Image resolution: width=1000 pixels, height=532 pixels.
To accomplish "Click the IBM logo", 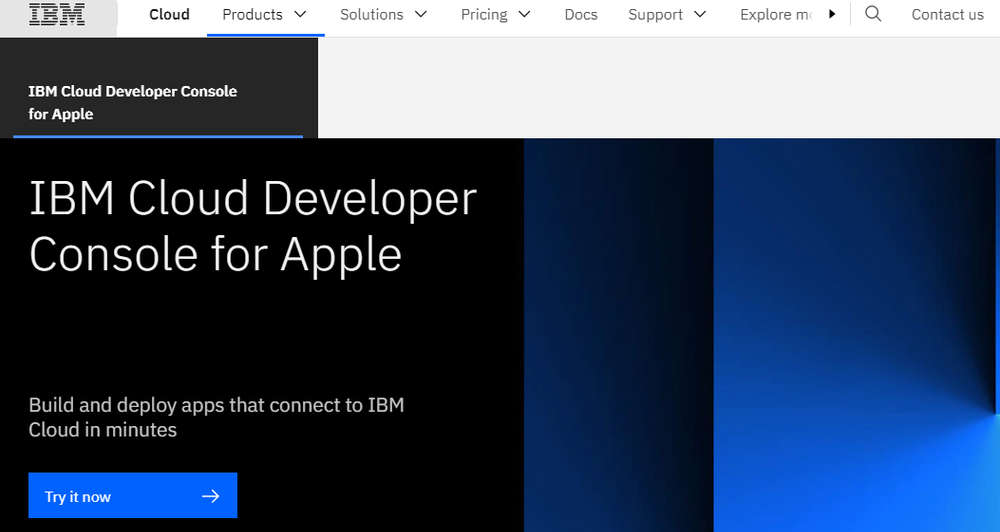I will (x=57, y=14).
